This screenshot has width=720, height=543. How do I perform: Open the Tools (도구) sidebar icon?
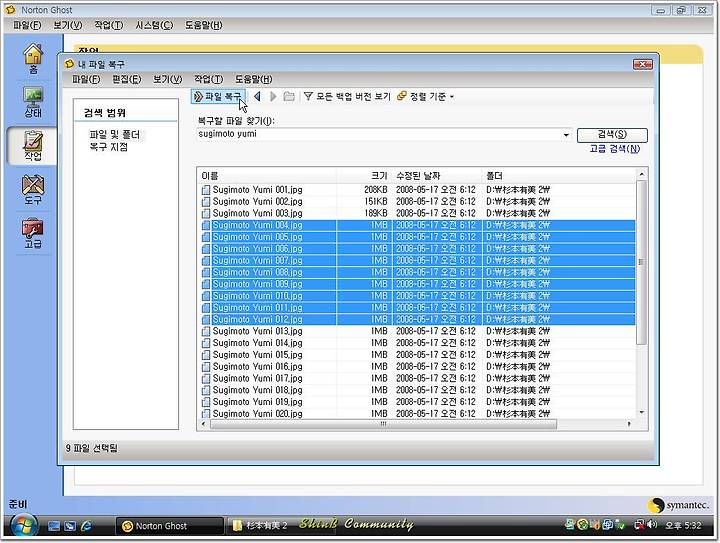33,190
